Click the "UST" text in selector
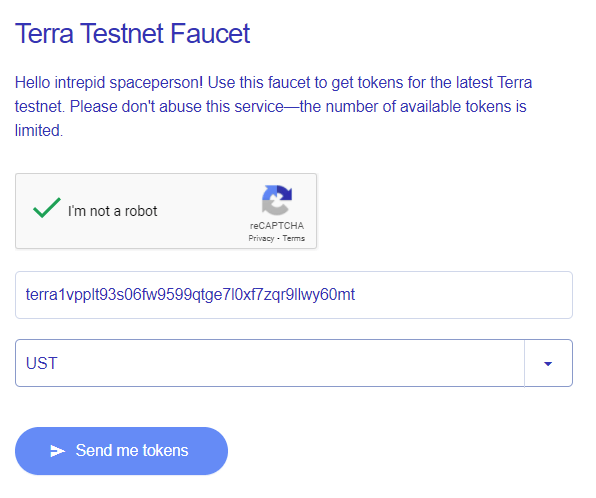Viewport: 596px width, 498px height. (41, 363)
